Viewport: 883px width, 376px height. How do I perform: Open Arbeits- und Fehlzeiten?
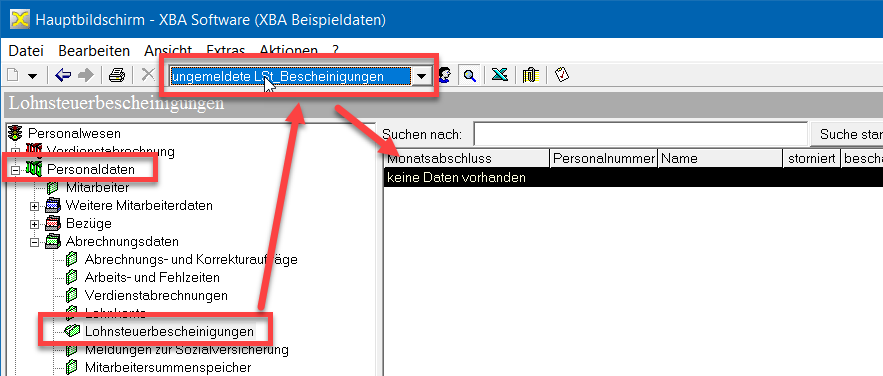[152, 277]
